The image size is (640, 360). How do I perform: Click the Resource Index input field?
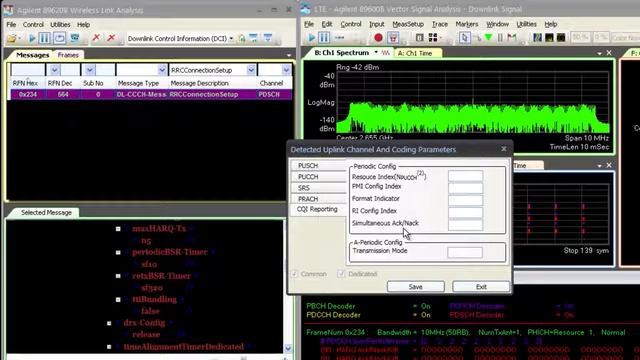465,176
